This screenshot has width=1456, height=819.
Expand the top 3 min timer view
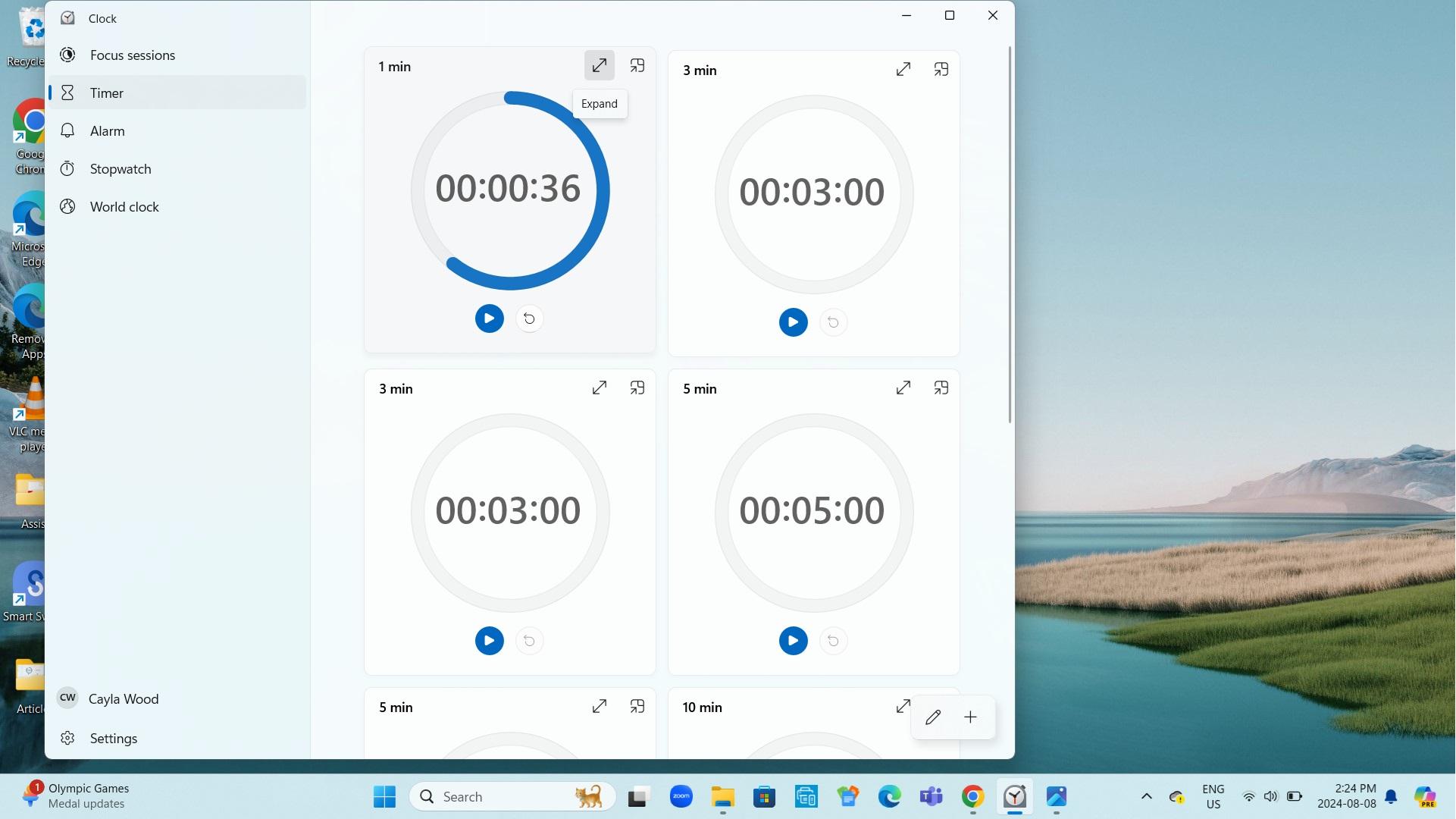tap(903, 69)
